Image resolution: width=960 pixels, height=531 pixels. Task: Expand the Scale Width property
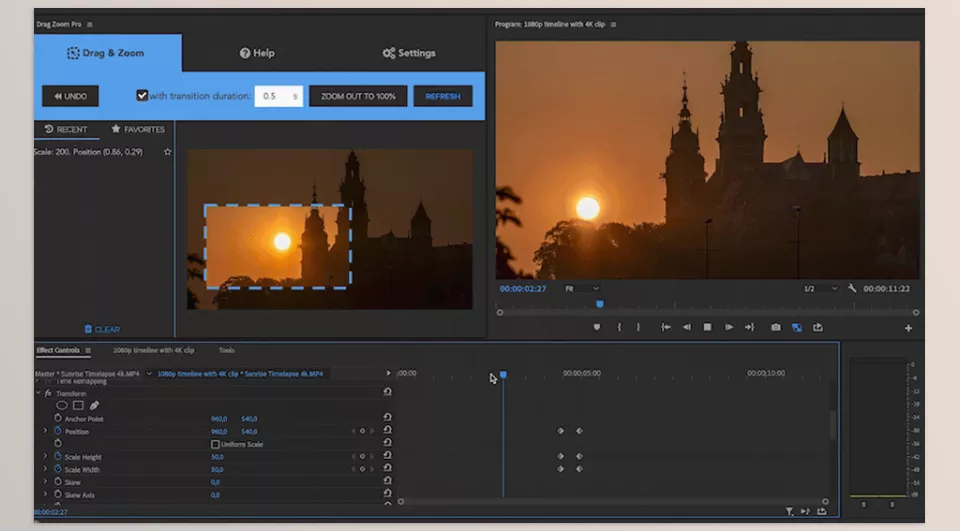click(45, 469)
